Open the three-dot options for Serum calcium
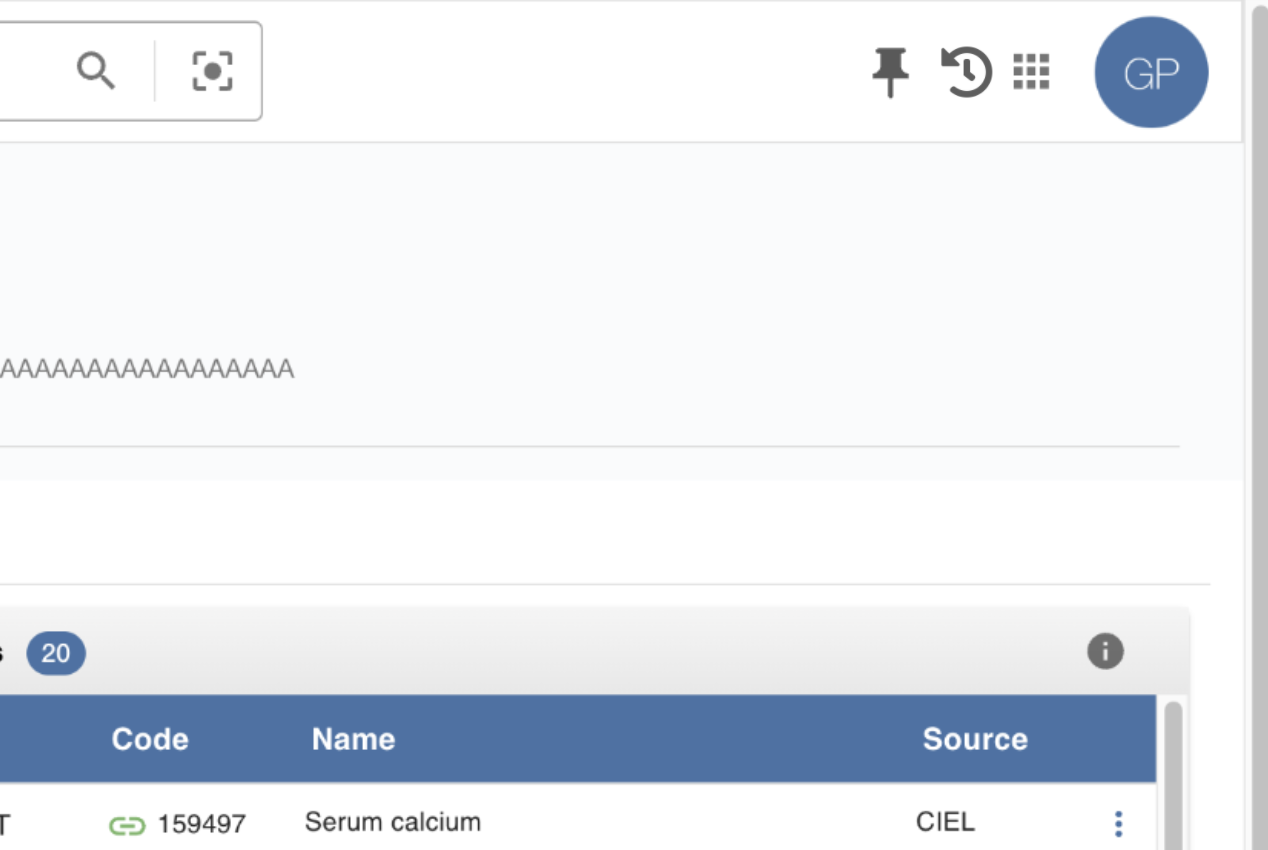The height and width of the screenshot is (850, 1268). [x=1117, y=823]
